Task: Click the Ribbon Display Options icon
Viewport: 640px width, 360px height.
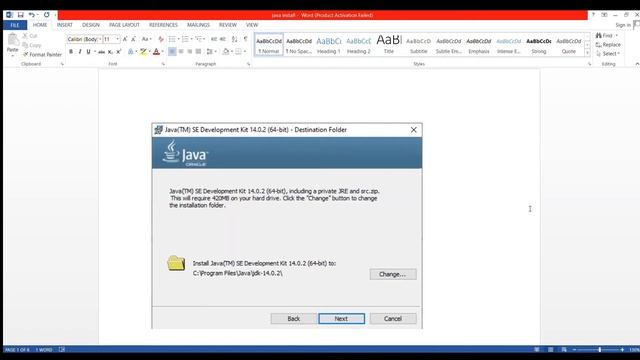Action: [x=604, y=15]
